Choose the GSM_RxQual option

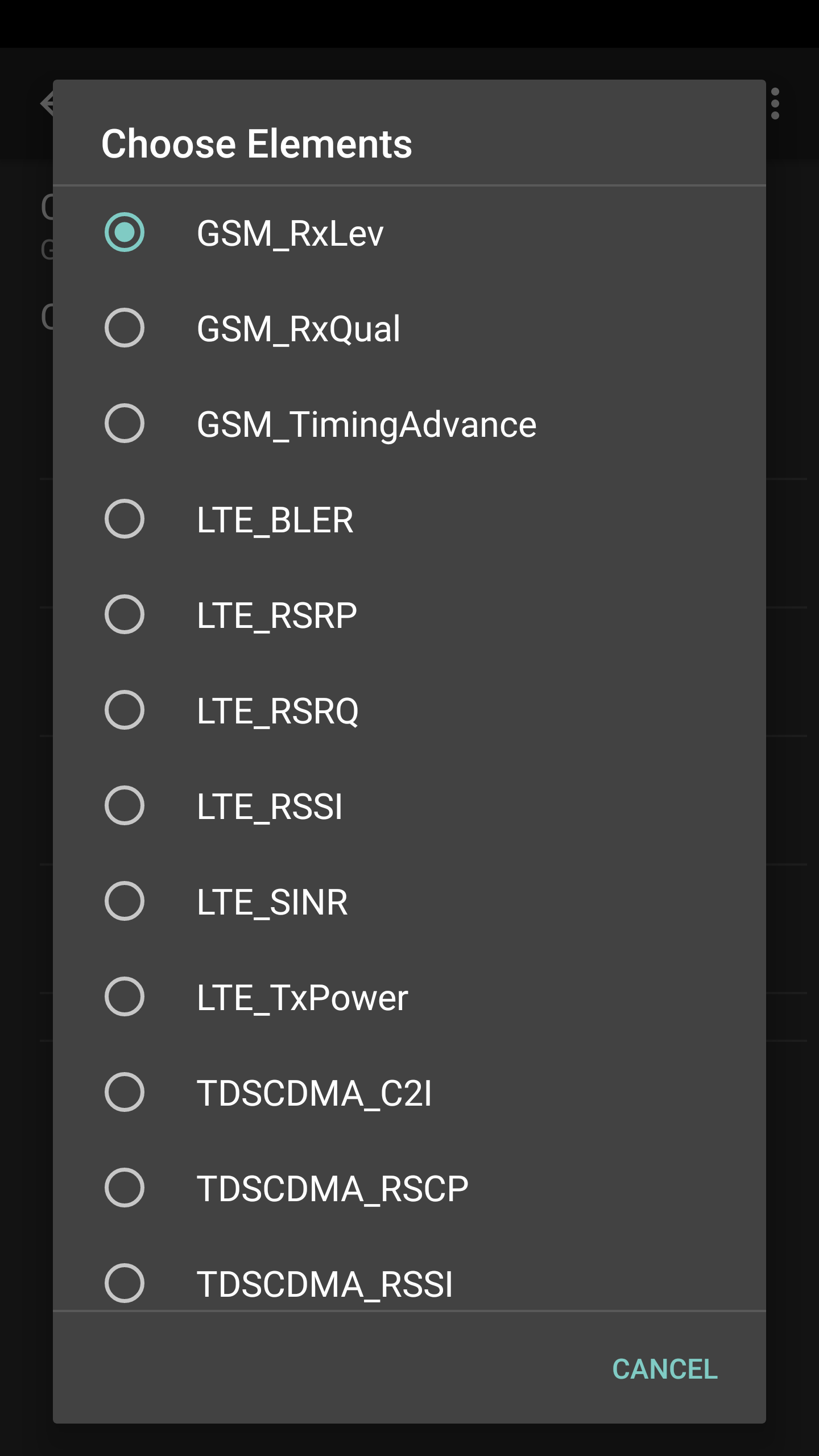click(x=409, y=328)
